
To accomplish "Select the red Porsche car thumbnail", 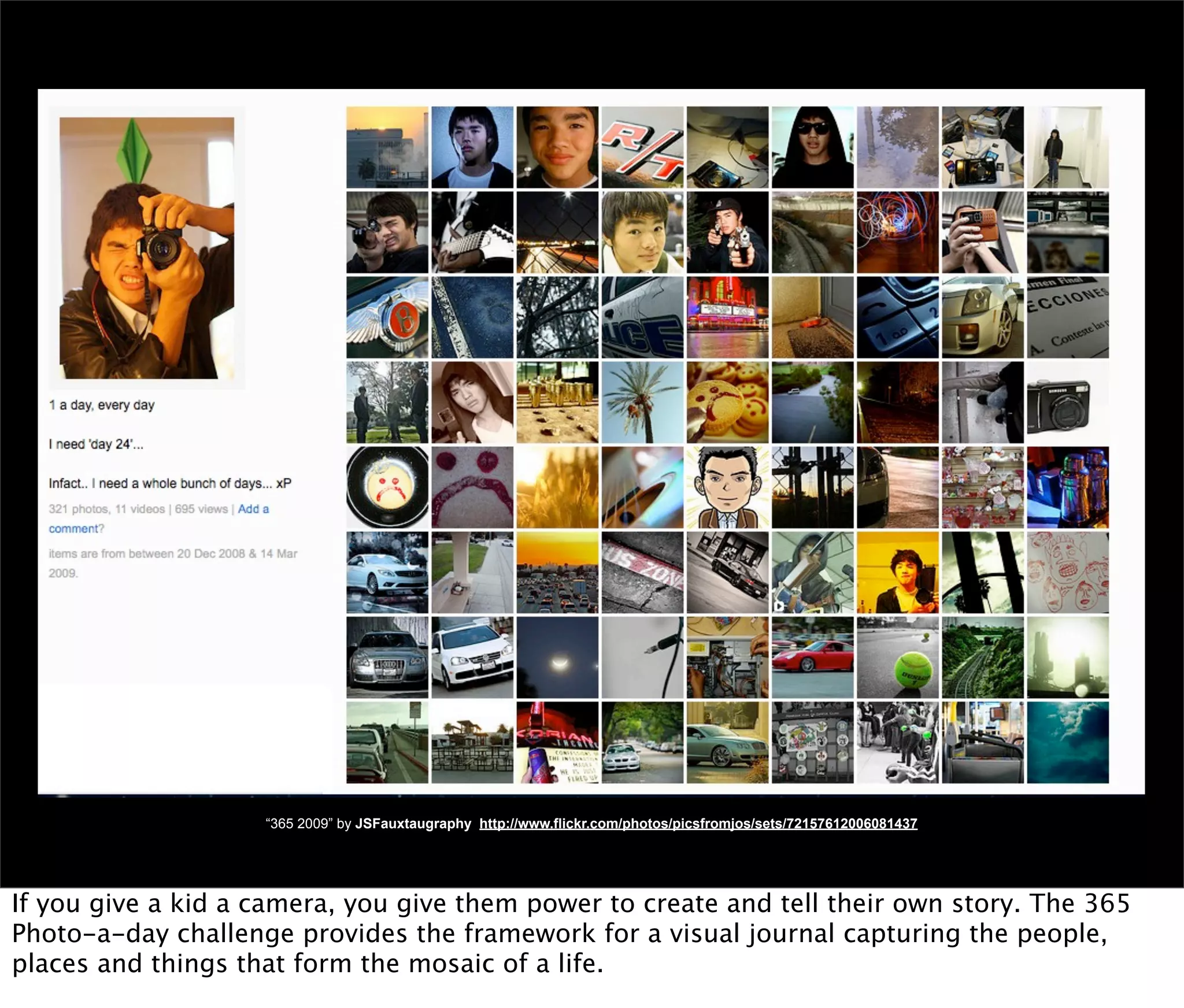I will click(812, 657).
